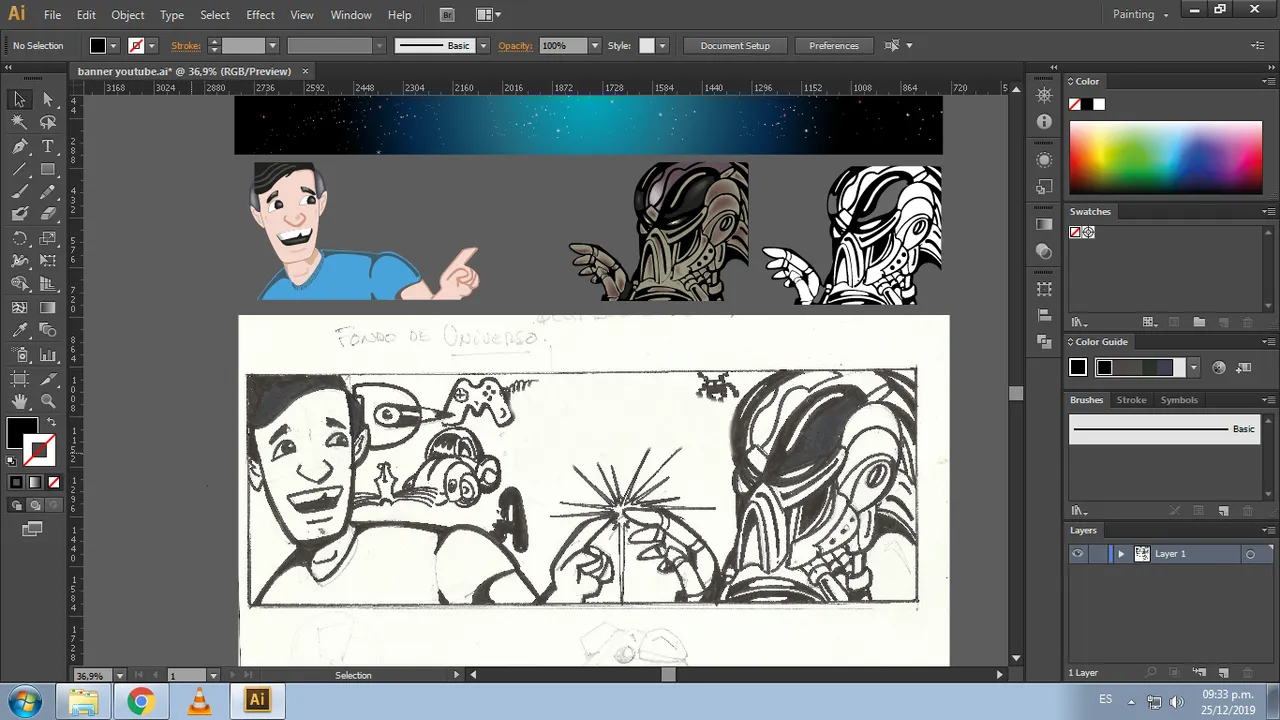Choose the Blob Brush tool
Viewport: 1280px width, 720px height.
[x=19, y=214]
